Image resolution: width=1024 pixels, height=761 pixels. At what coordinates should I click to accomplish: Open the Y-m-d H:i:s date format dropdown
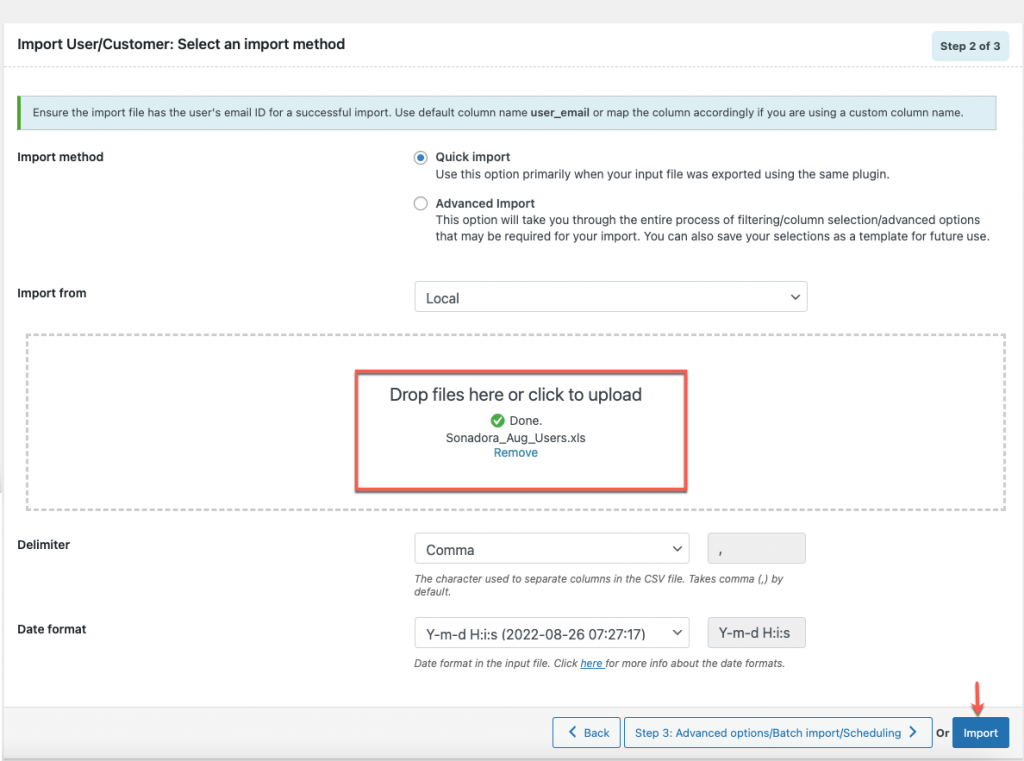click(x=552, y=633)
